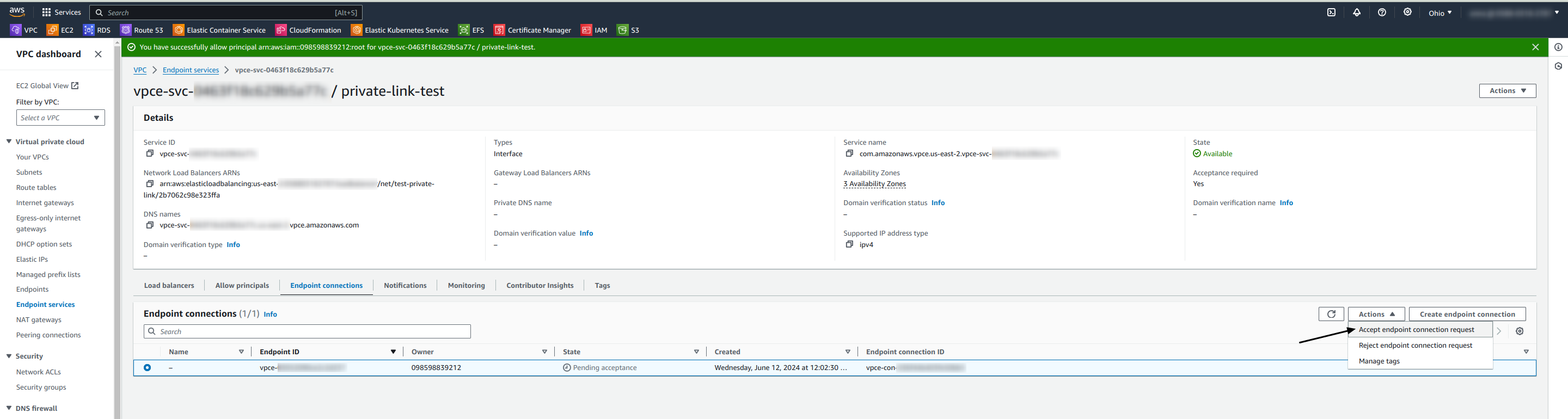Open the Ohio region selector

click(x=1440, y=13)
